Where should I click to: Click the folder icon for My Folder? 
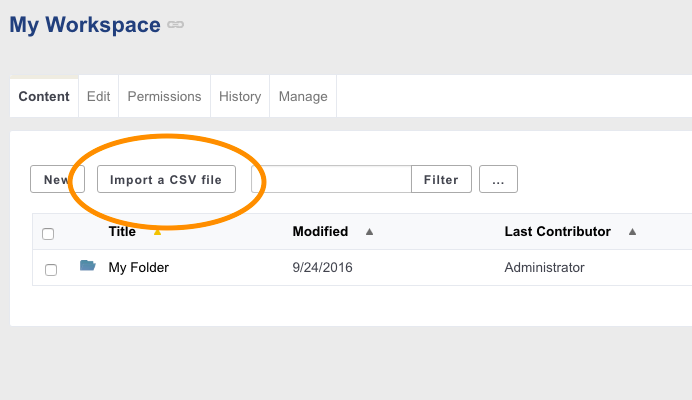point(88,265)
